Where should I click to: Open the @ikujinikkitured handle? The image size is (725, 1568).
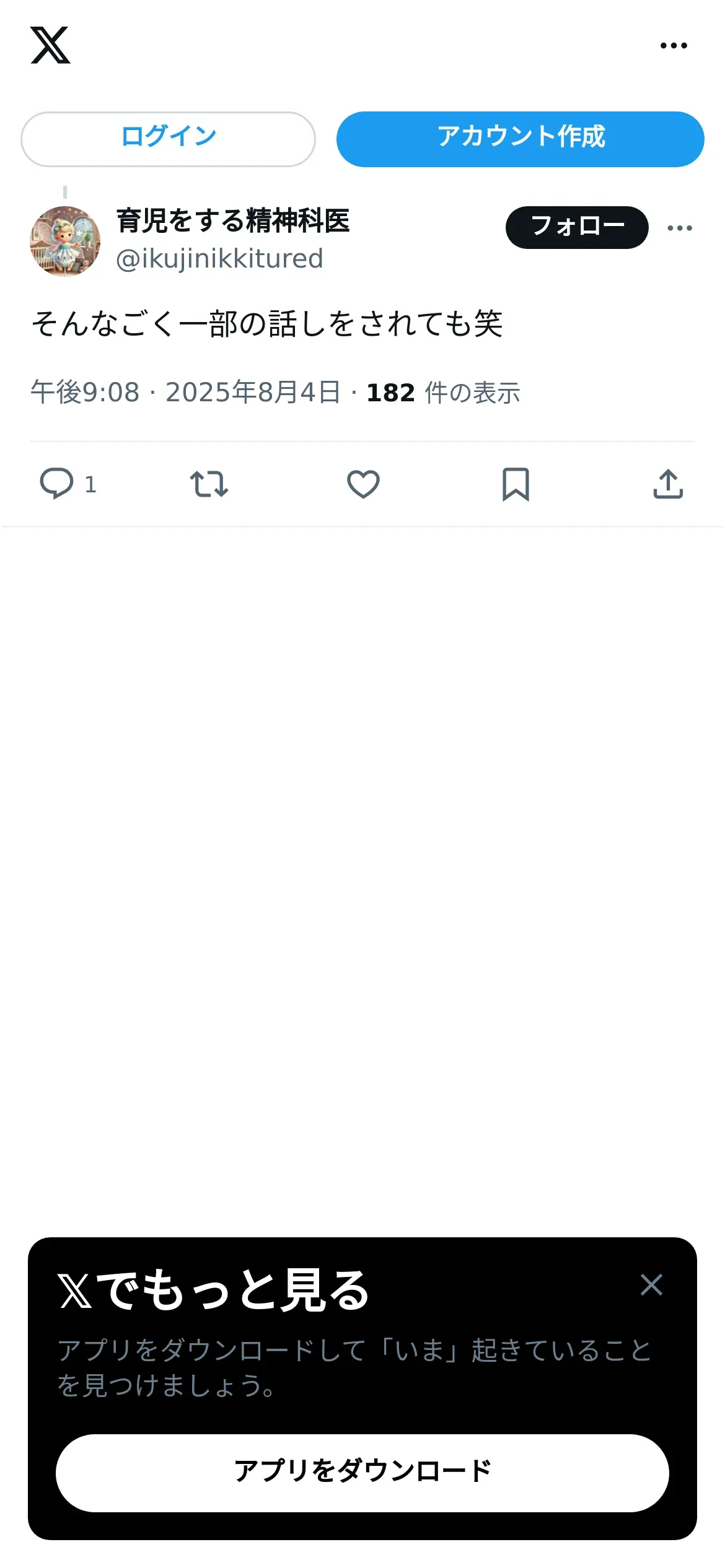tap(219, 259)
